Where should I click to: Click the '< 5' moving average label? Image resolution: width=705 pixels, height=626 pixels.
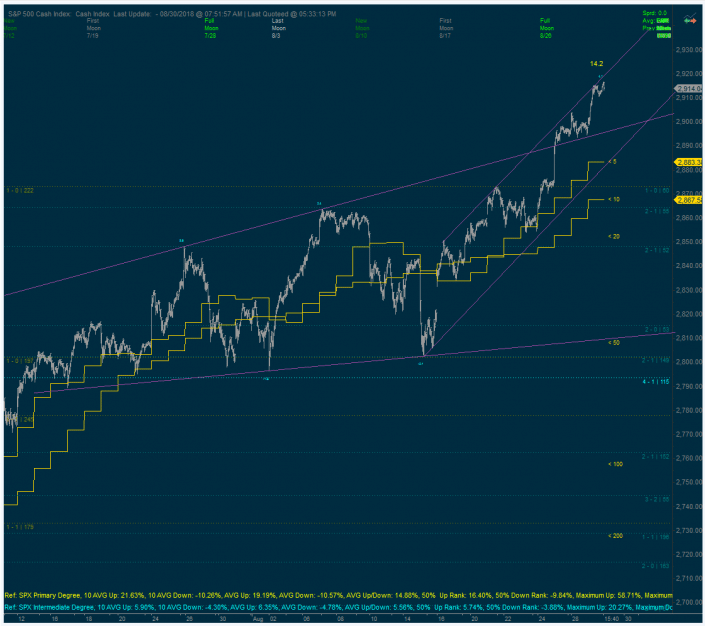pyautogui.click(x=612, y=161)
